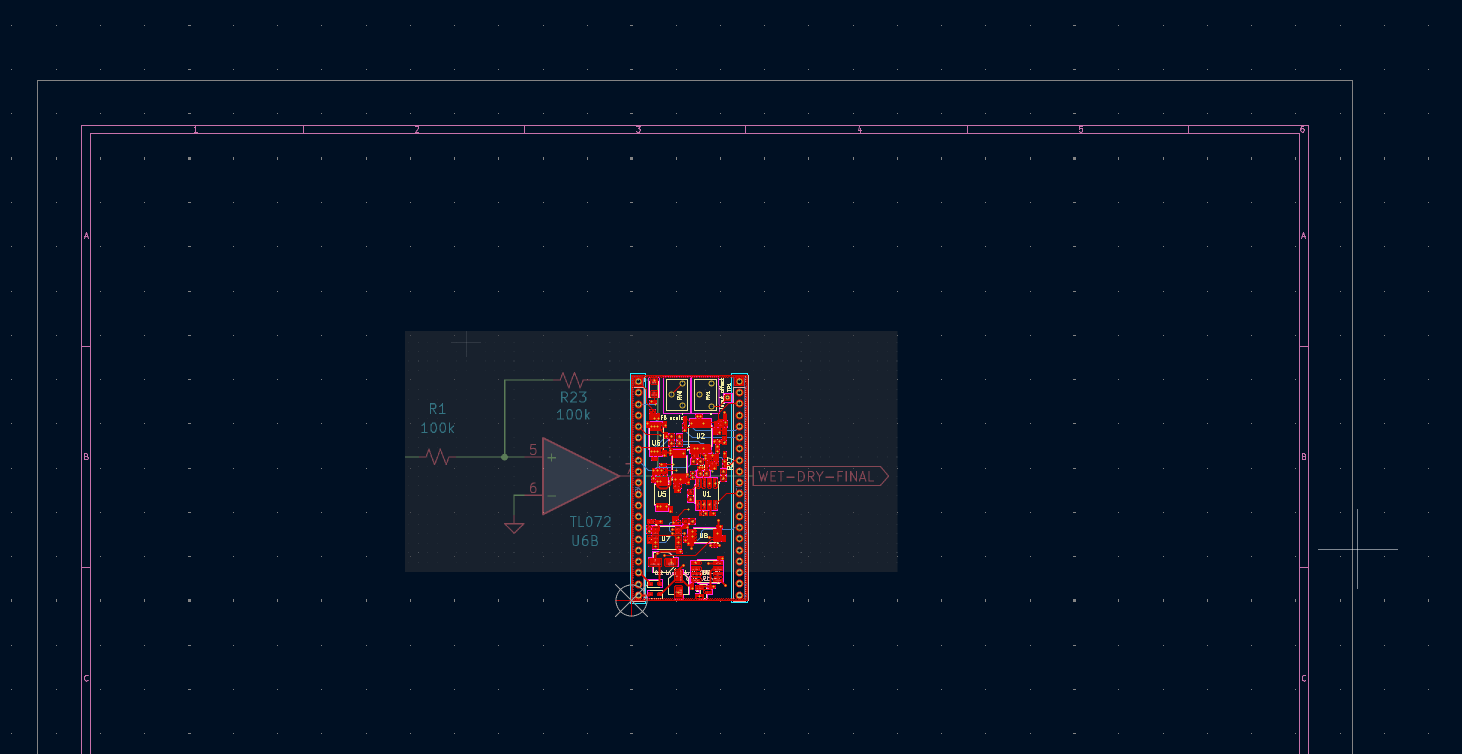
Task: Click the TL072 op-amp triangle symbol
Action: 582,476
